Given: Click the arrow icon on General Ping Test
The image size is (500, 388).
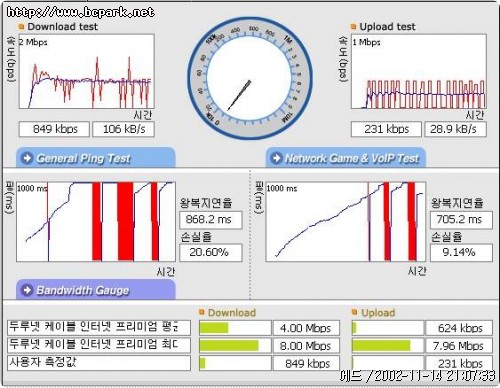Looking at the screenshot, I should point(27,158).
